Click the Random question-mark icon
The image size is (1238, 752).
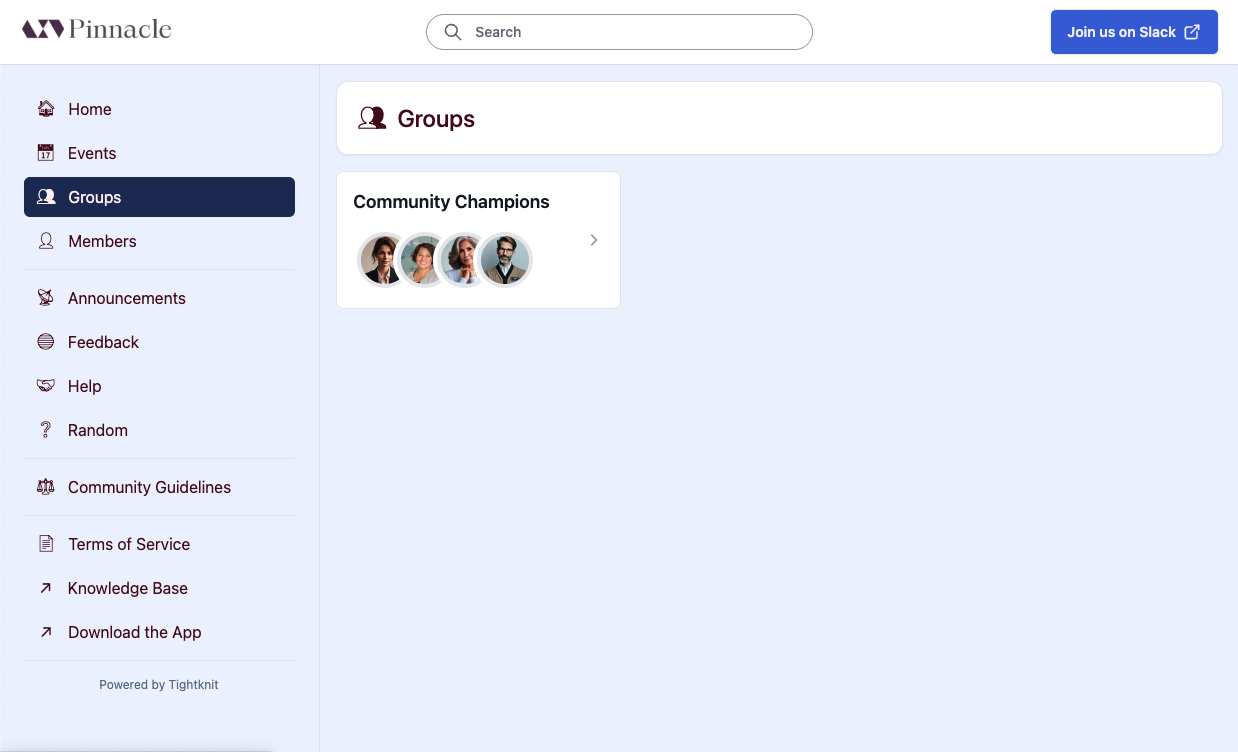pos(46,429)
